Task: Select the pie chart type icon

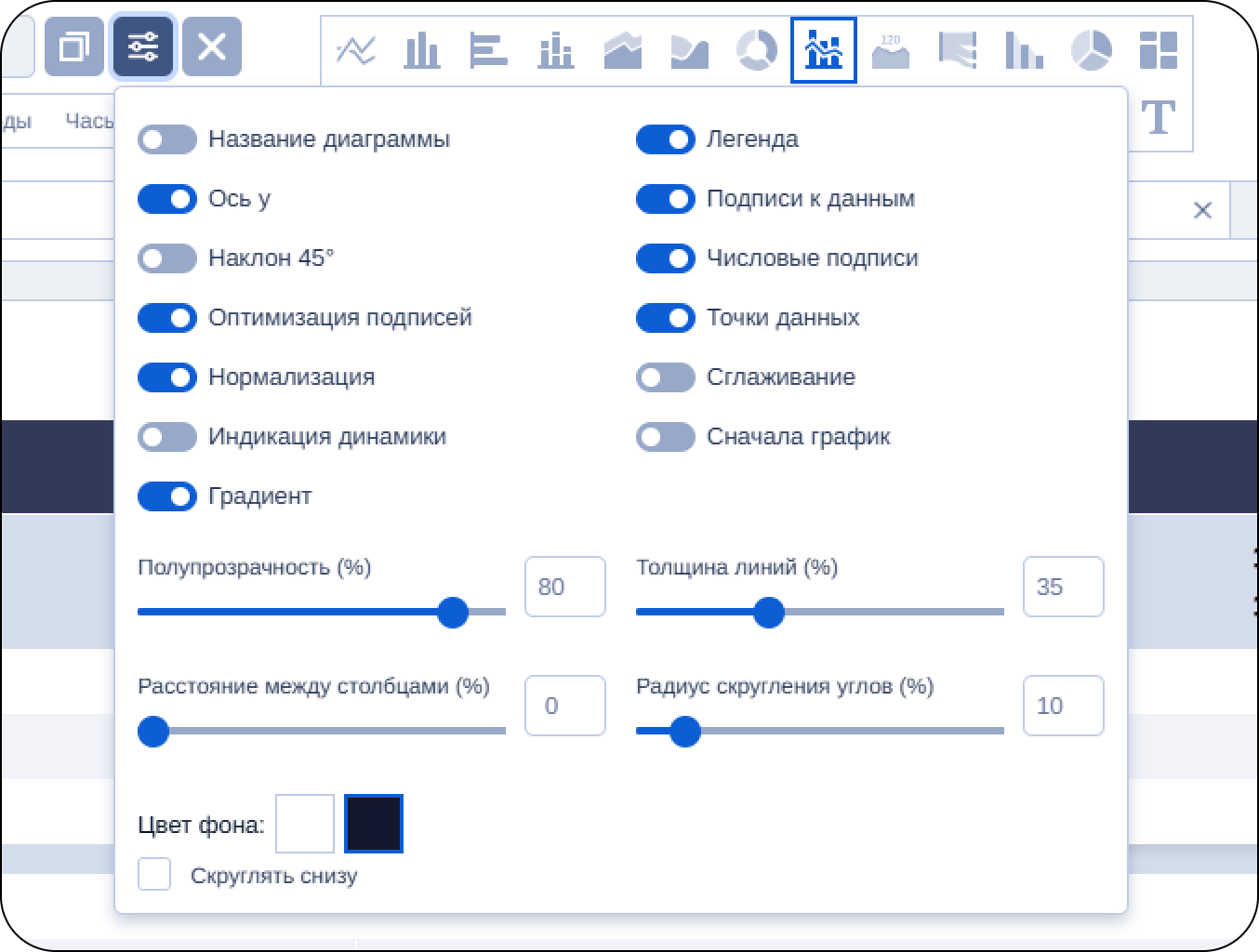Action: click(x=1091, y=50)
